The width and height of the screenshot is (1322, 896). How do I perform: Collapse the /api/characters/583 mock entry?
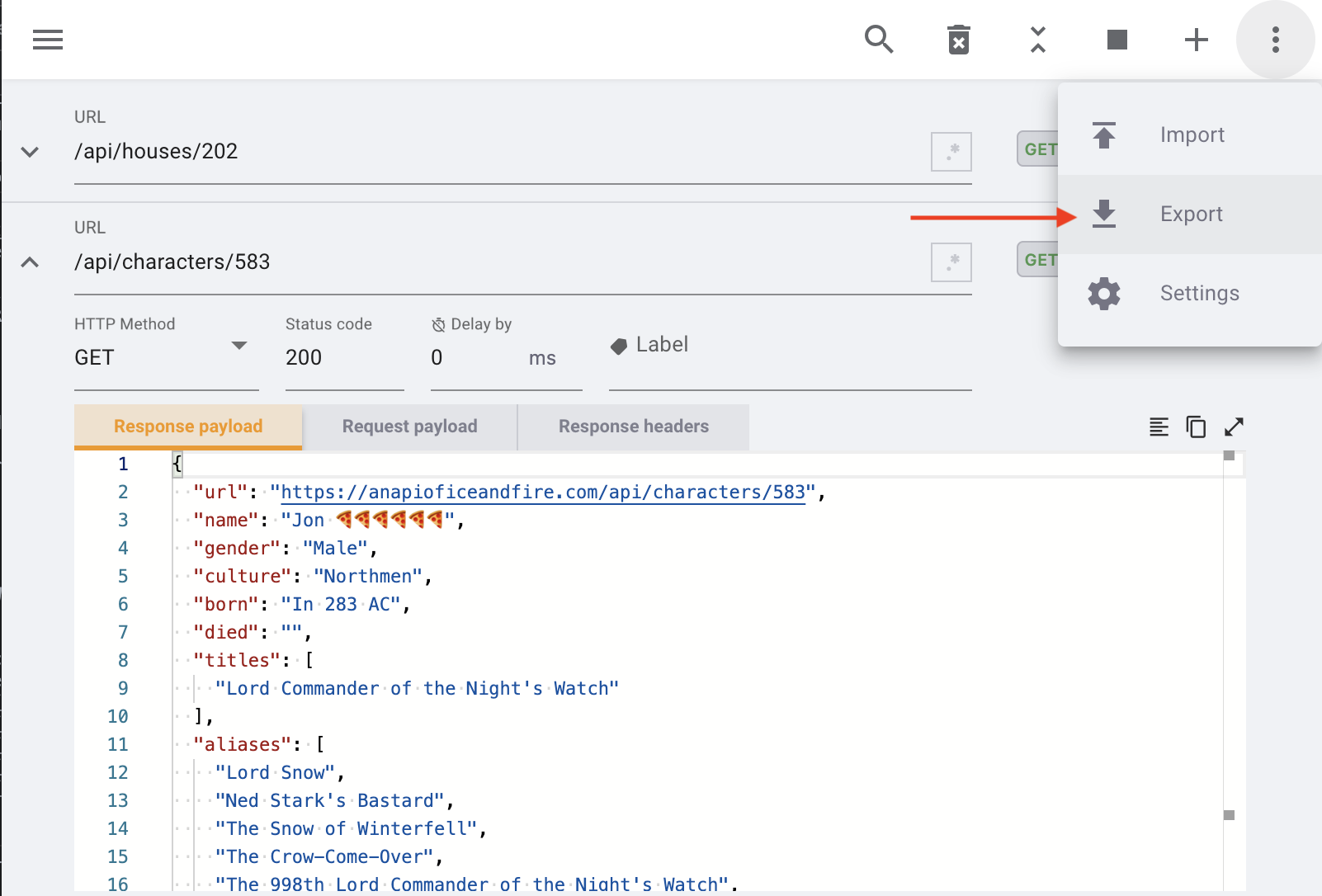coord(30,262)
